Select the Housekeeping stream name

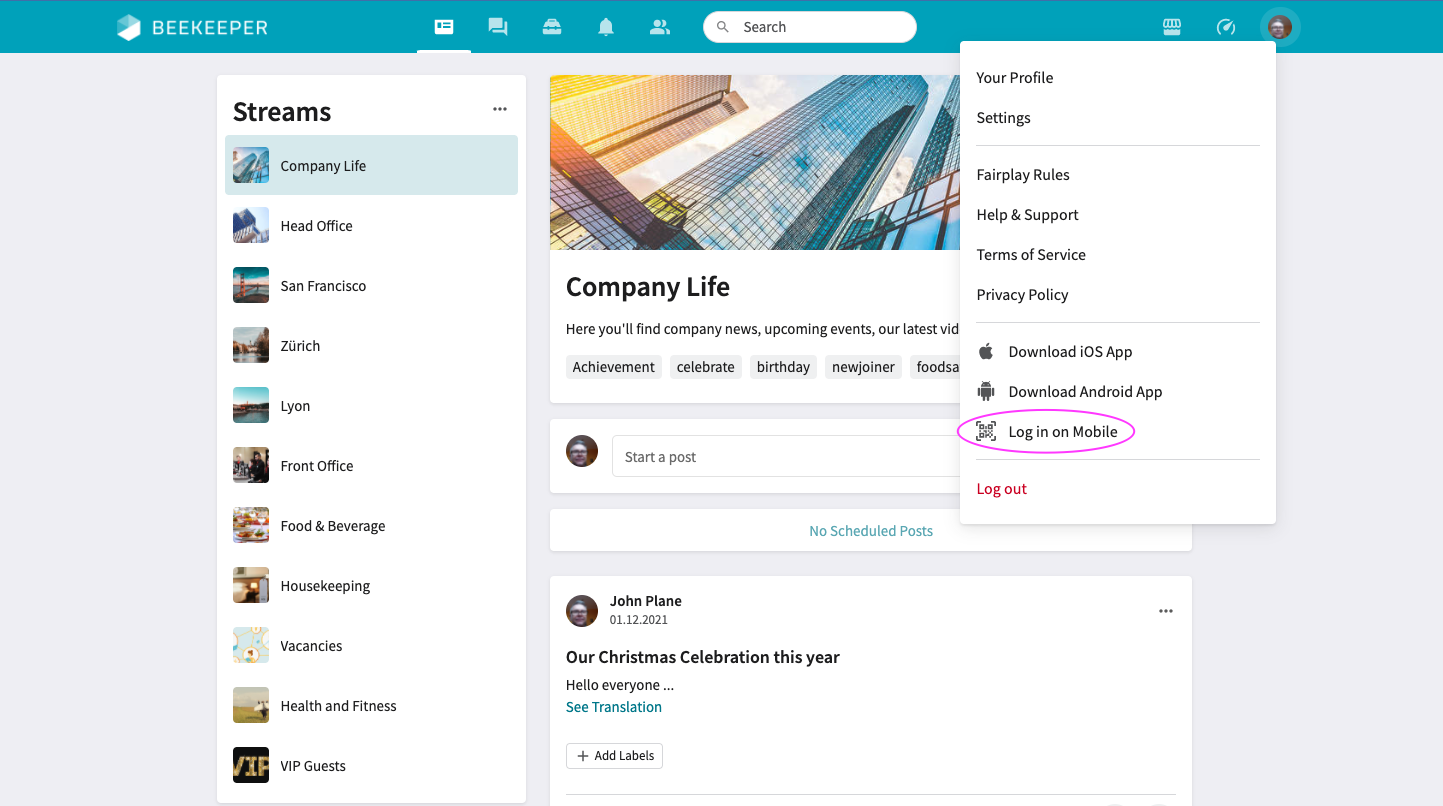point(325,586)
